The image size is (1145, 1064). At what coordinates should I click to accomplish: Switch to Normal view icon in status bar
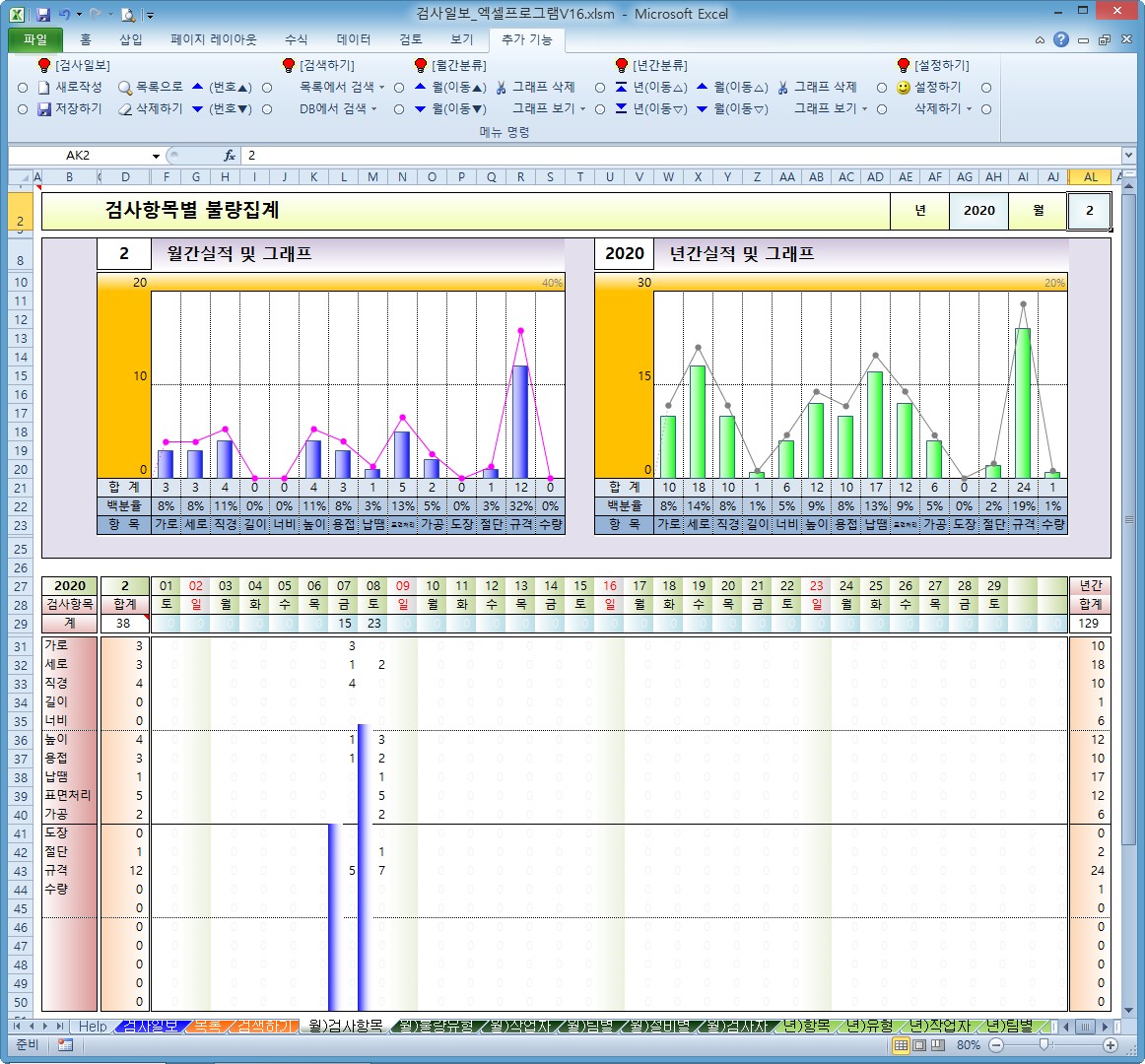tap(901, 1045)
